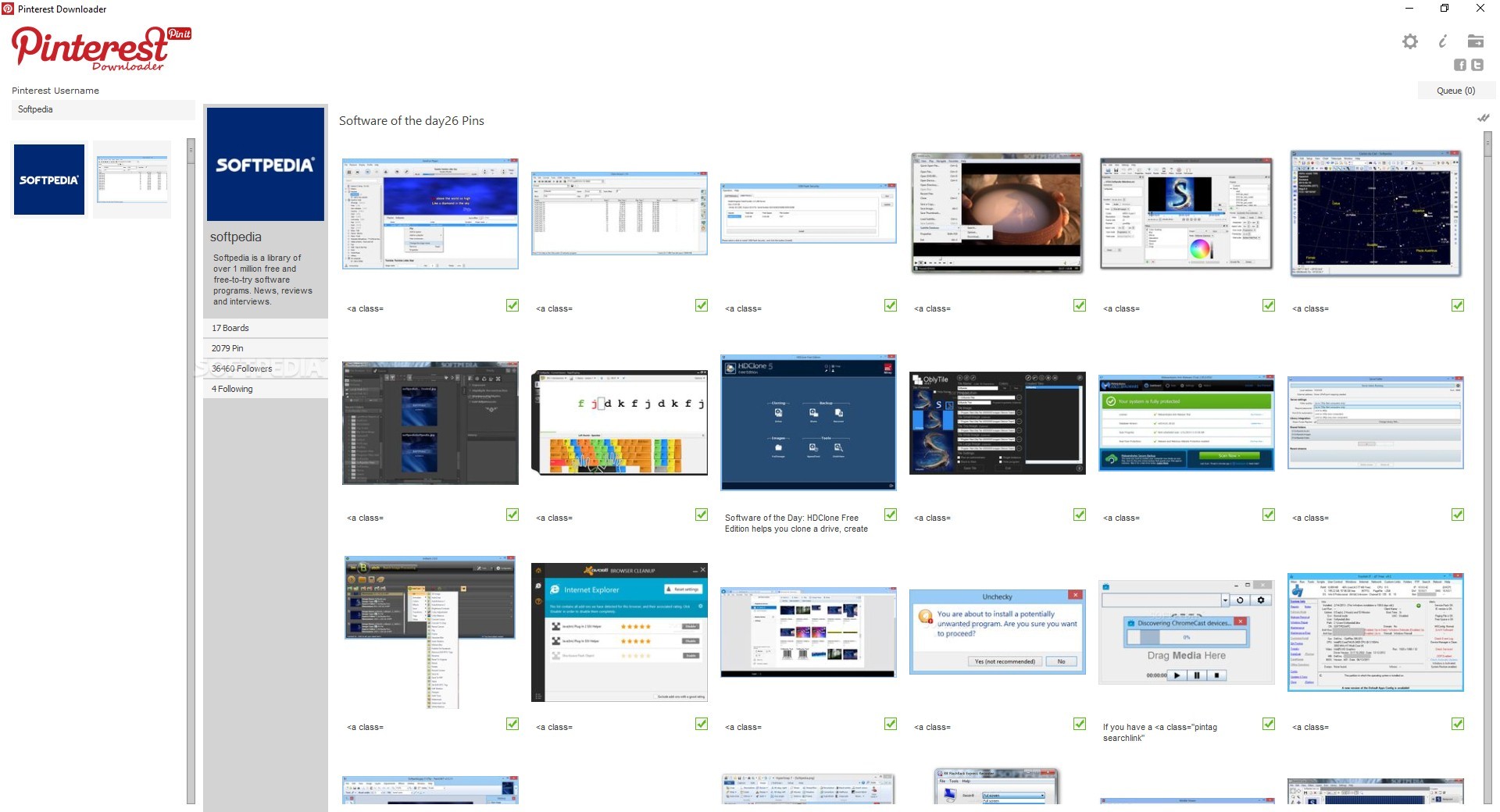The height and width of the screenshot is (812, 1500).
Task: Click the Softpedia profile description text
Action: click(x=262, y=280)
